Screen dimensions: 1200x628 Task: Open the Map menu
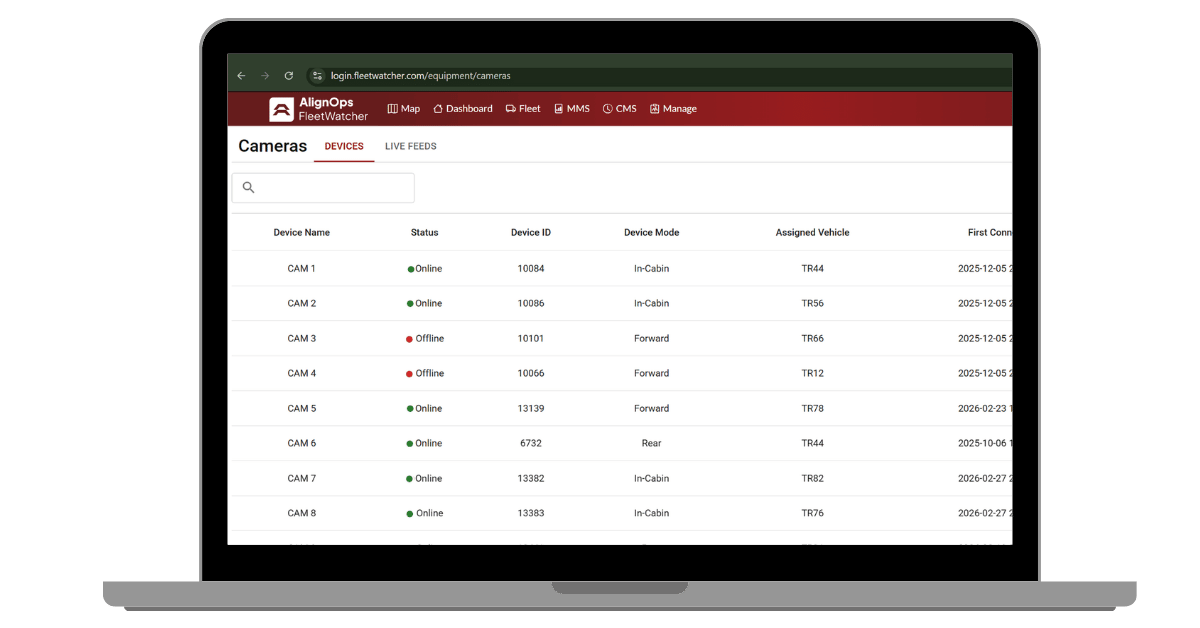click(x=404, y=109)
